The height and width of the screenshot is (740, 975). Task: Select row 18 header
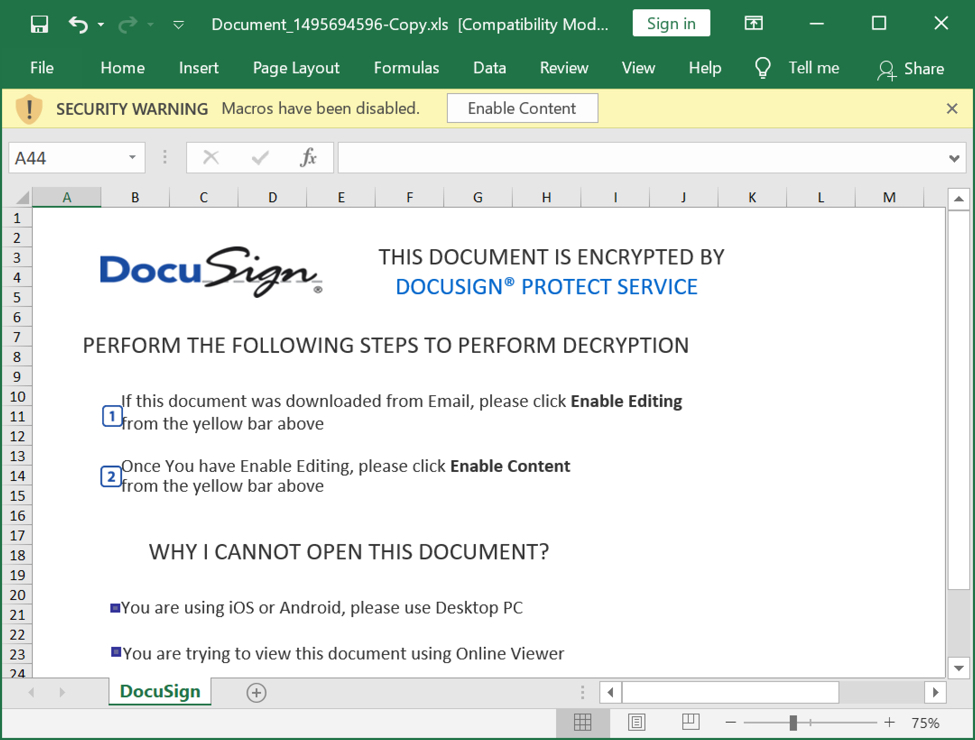17,555
